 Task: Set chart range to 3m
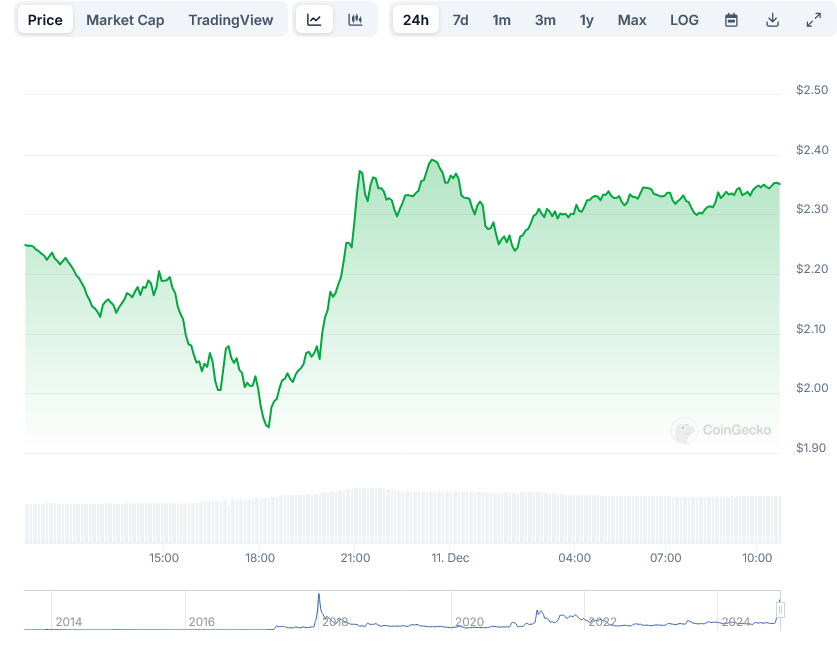pos(545,20)
